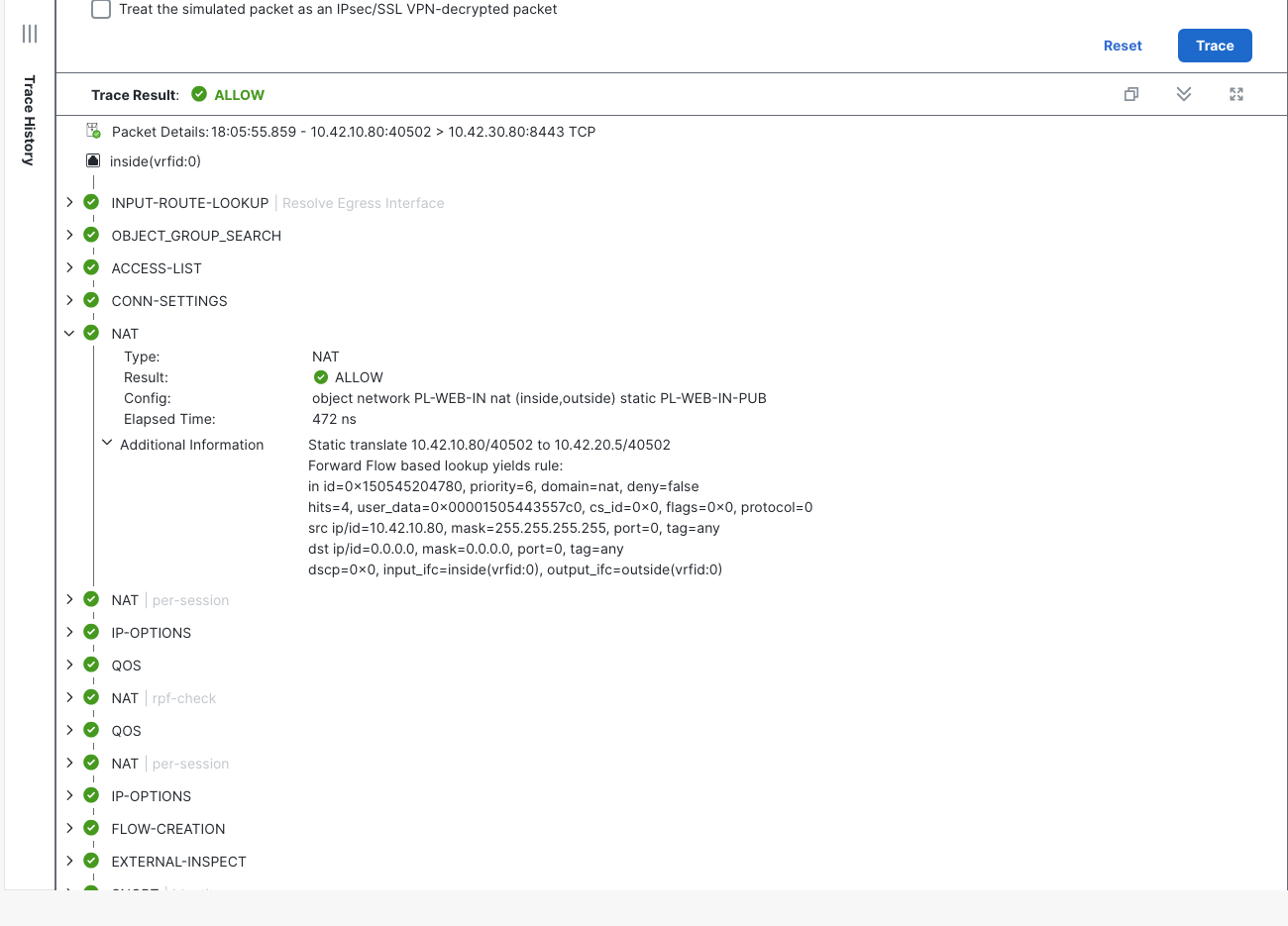This screenshot has width=1288, height=926.
Task: Click the Packet Details 10.42.10.80:40502 text
Action: click(x=371, y=132)
